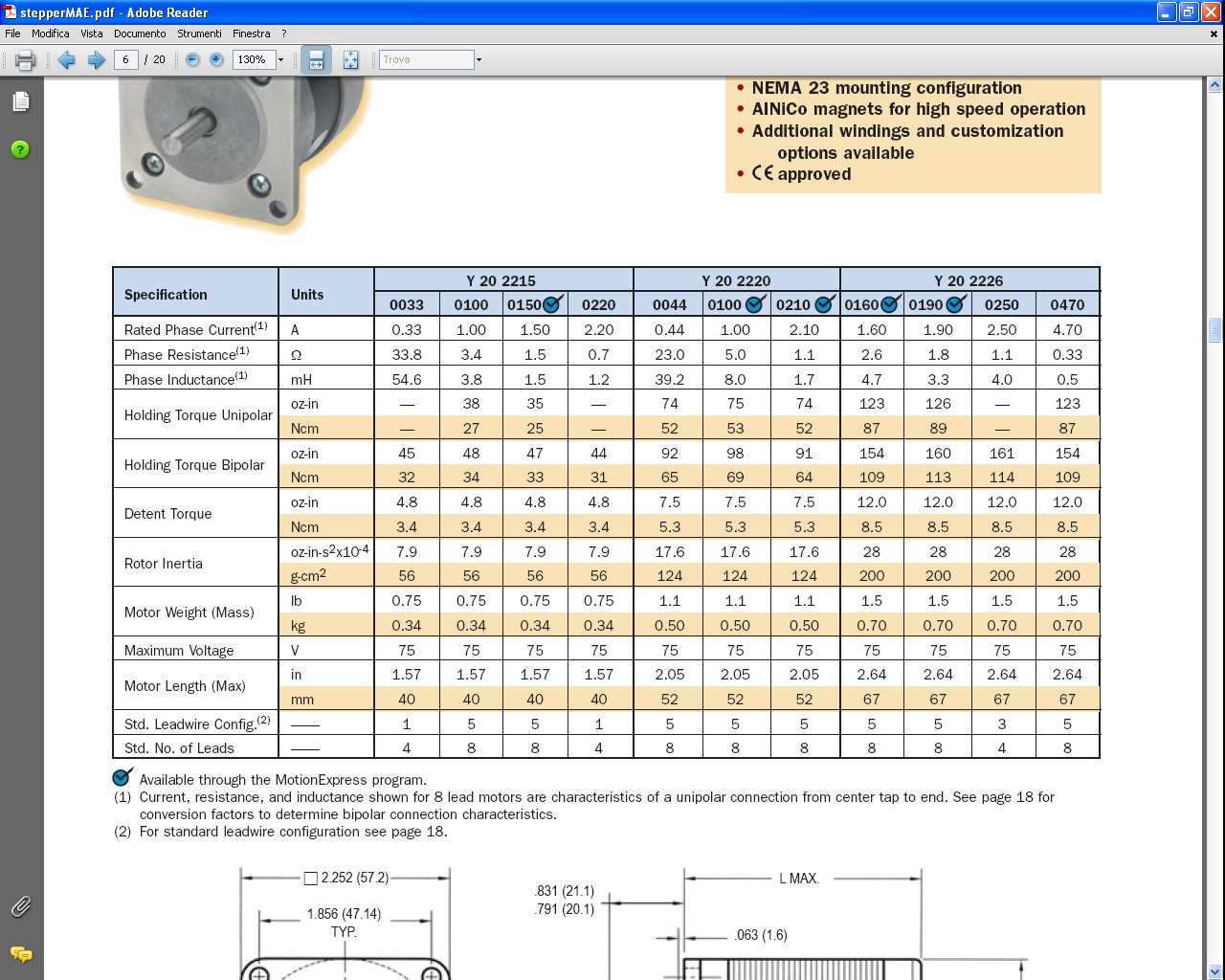The height and width of the screenshot is (980, 1225).
Task: Click the Print icon in the toolbar
Action: [x=26, y=60]
